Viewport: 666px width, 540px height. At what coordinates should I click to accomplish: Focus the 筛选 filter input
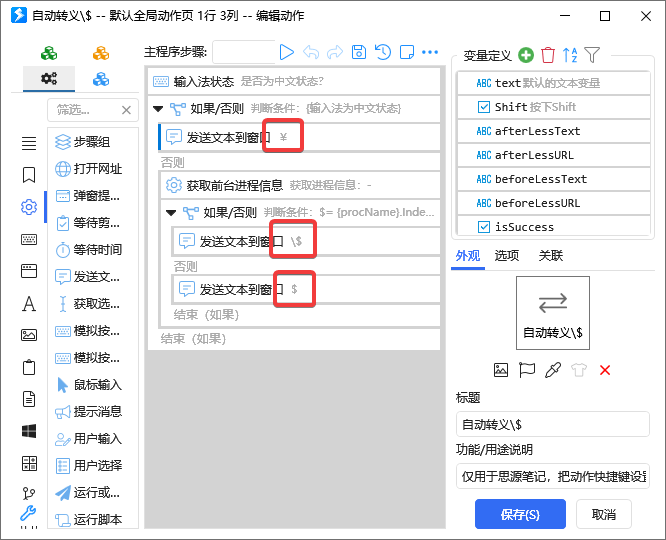[x=85, y=110]
